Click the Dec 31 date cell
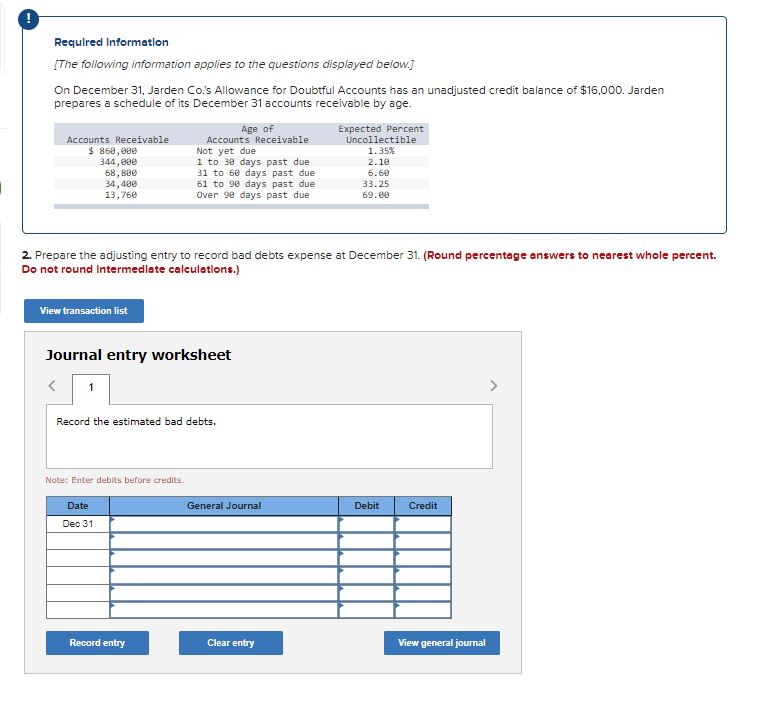 [x=78, y=524]
